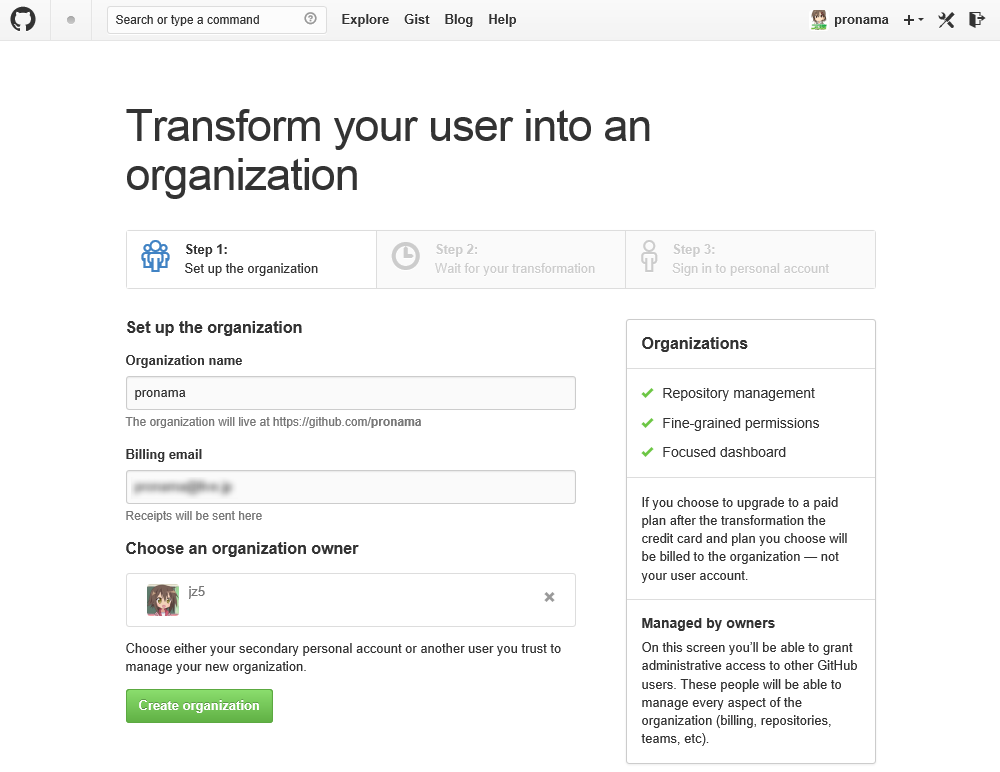Click the search help question mark icon
This screenshot has height=772, width=1000.
[x=310, y=19]
